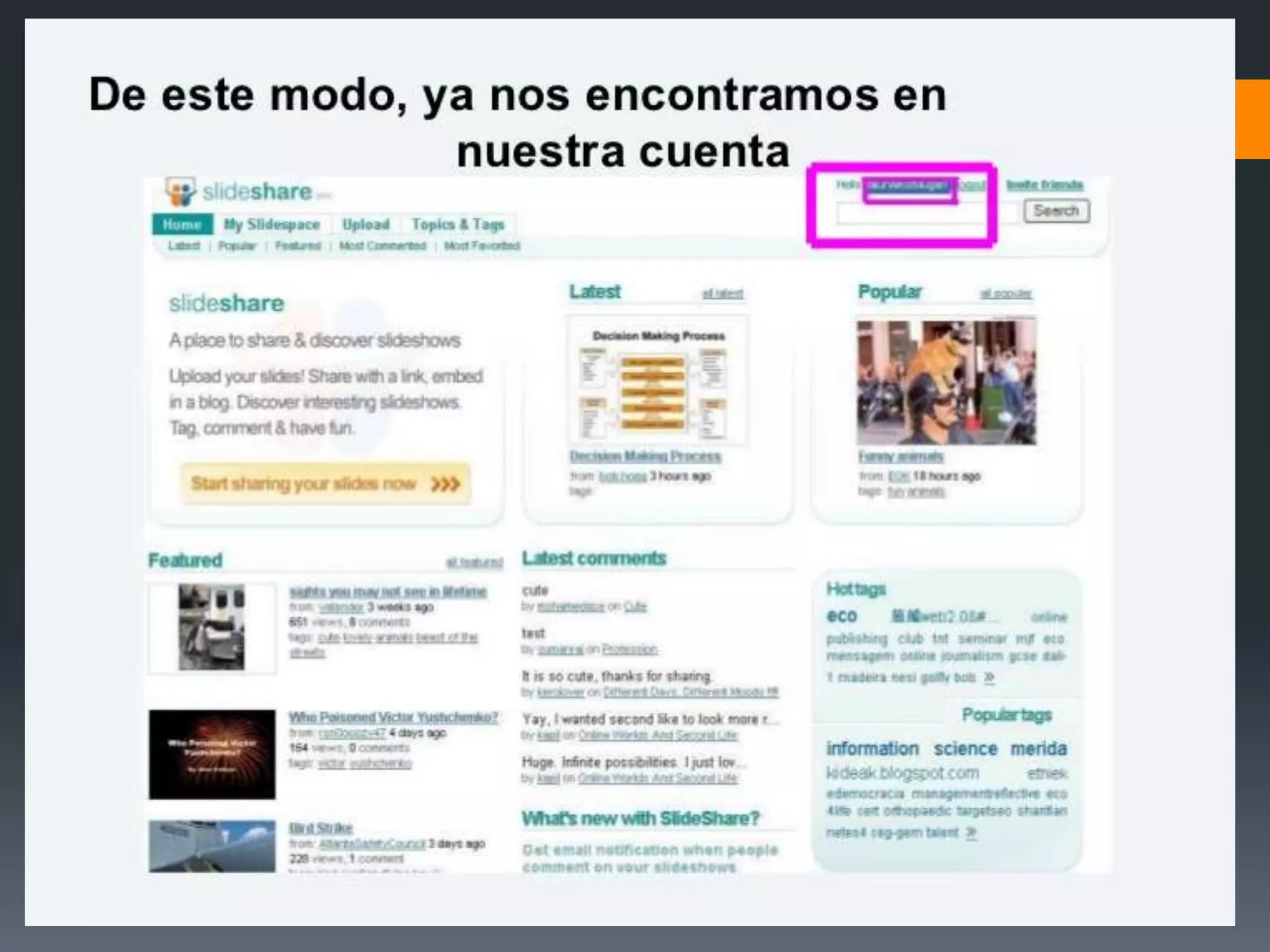This screenshot has height=952, width=1270.
Task: Click the Bird Strike airplane thumbnail
Action: [x=212, y=847]
